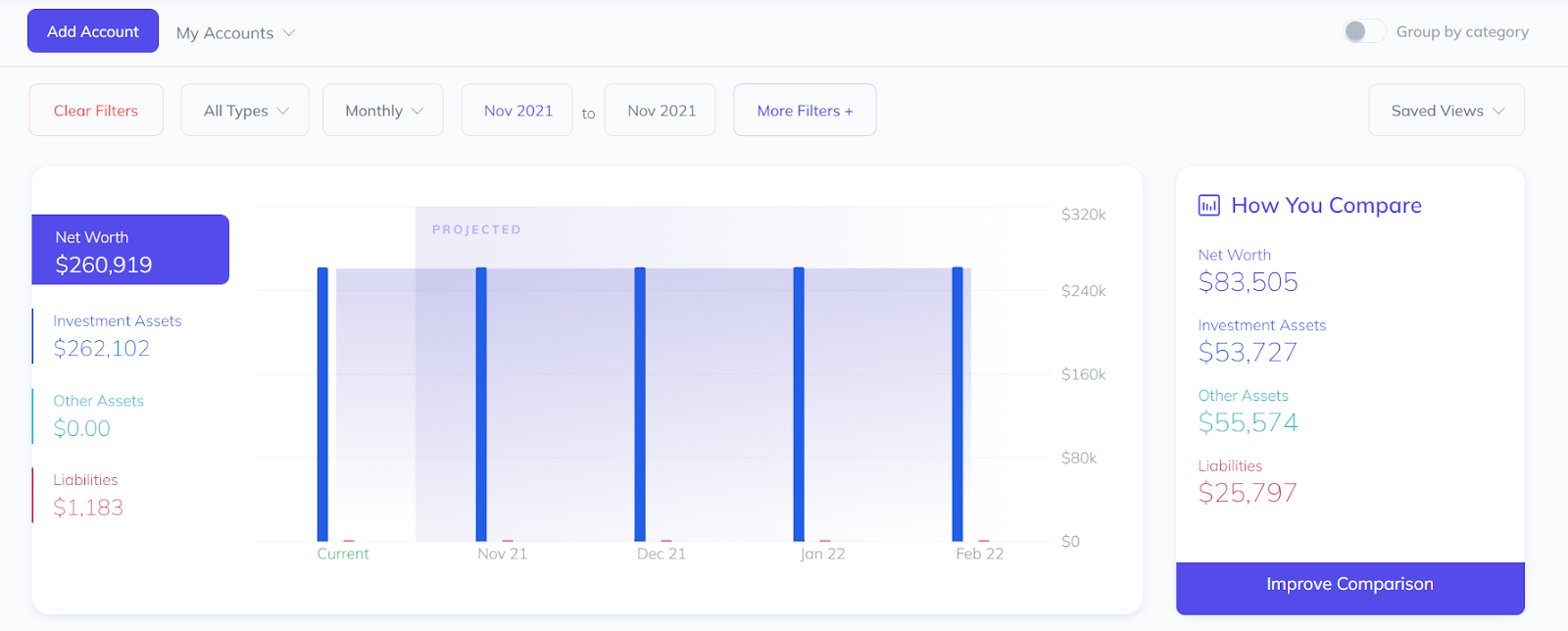Click the PROJECTED label in chart
The image size is (1568, 631).
click(476, 229)
